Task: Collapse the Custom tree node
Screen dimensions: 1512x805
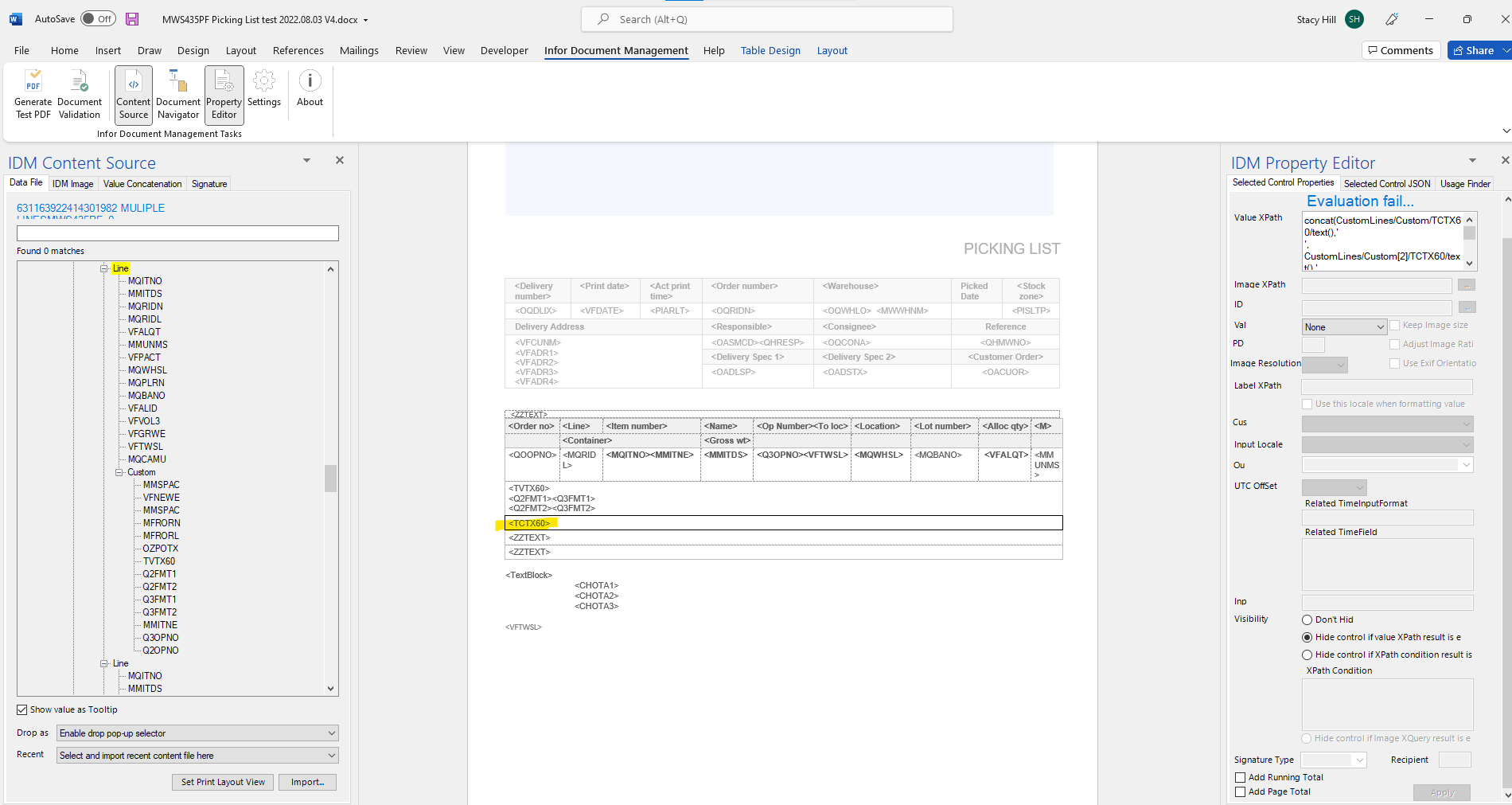Action: tap(119, 472)
